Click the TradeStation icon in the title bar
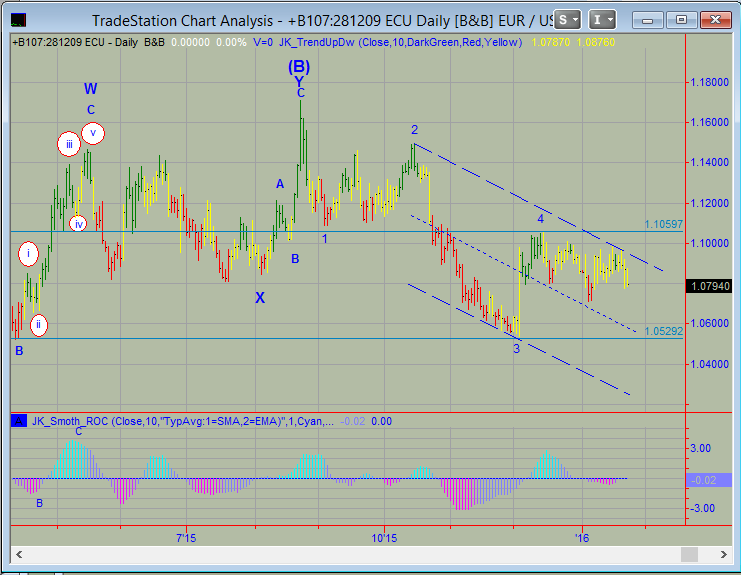 [x=15, y=19]
